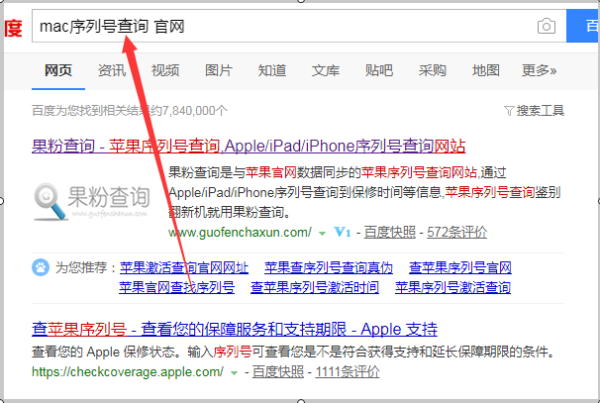
Task: Open suggestion 苹果查序列号查询真伪
Action: tap(328, 268)
